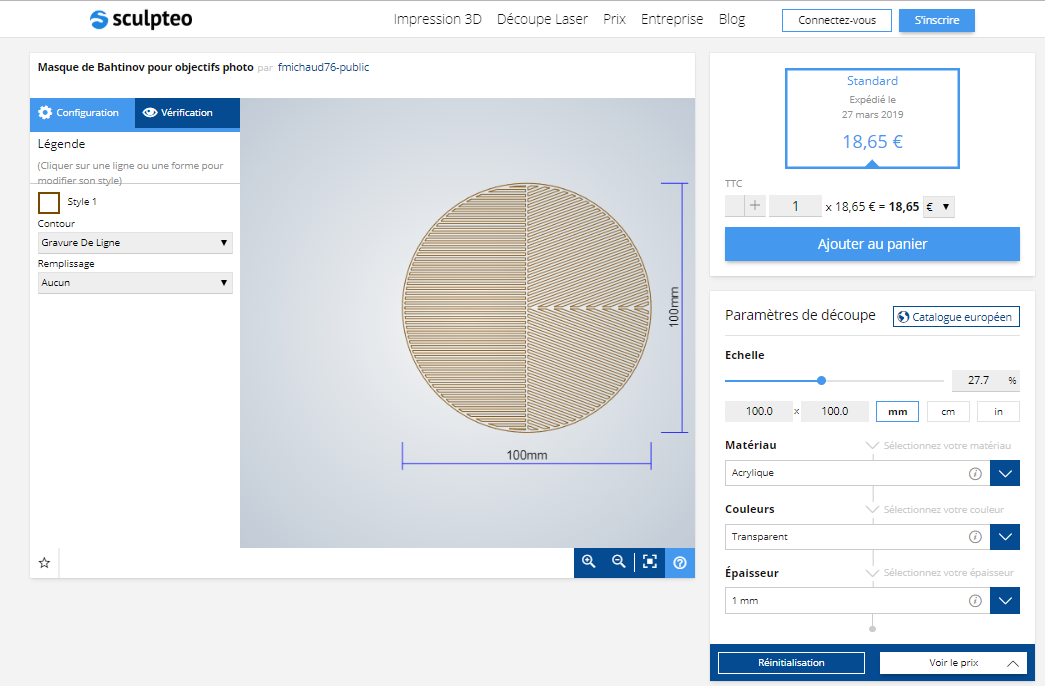Click the Acrylique material info icon
The image size is (1045, 686).
click(975, 473)
